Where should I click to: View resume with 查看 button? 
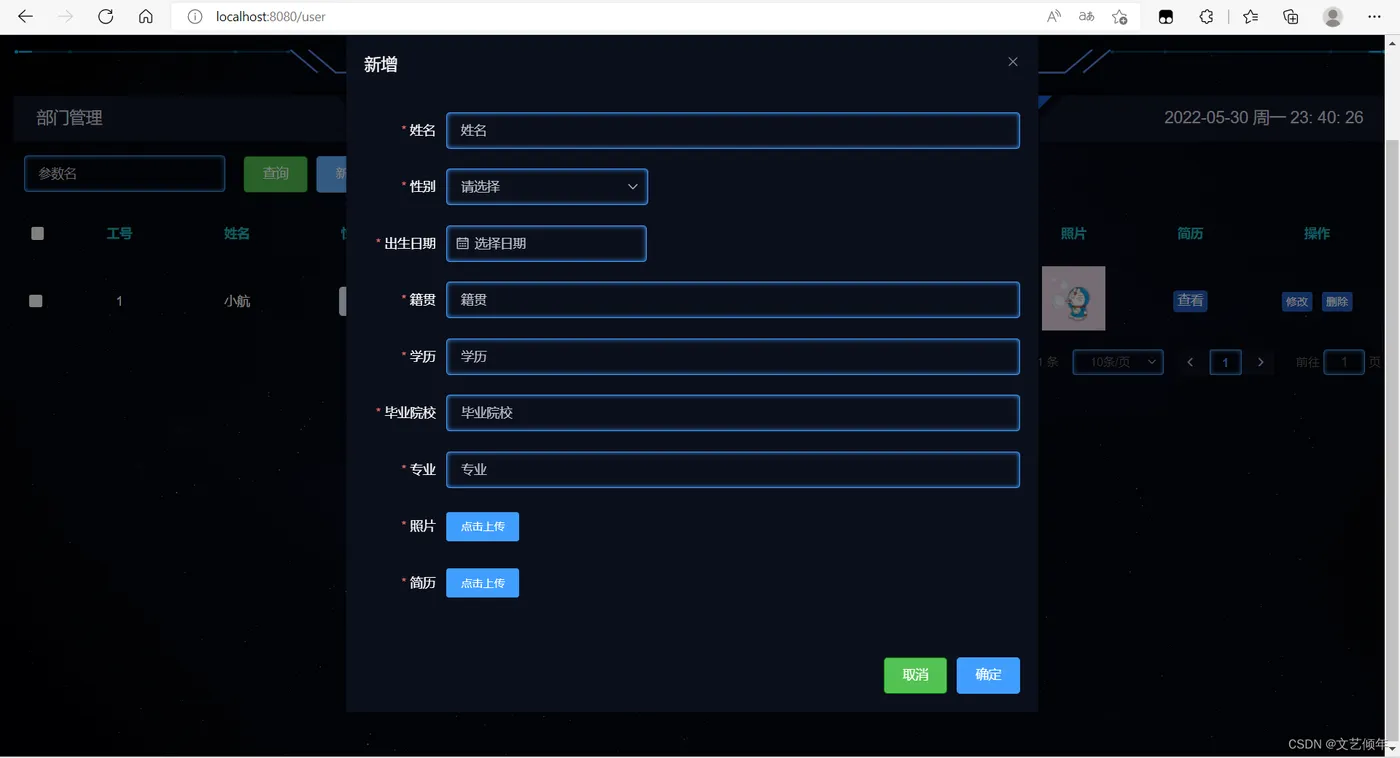click(1190, 300)
